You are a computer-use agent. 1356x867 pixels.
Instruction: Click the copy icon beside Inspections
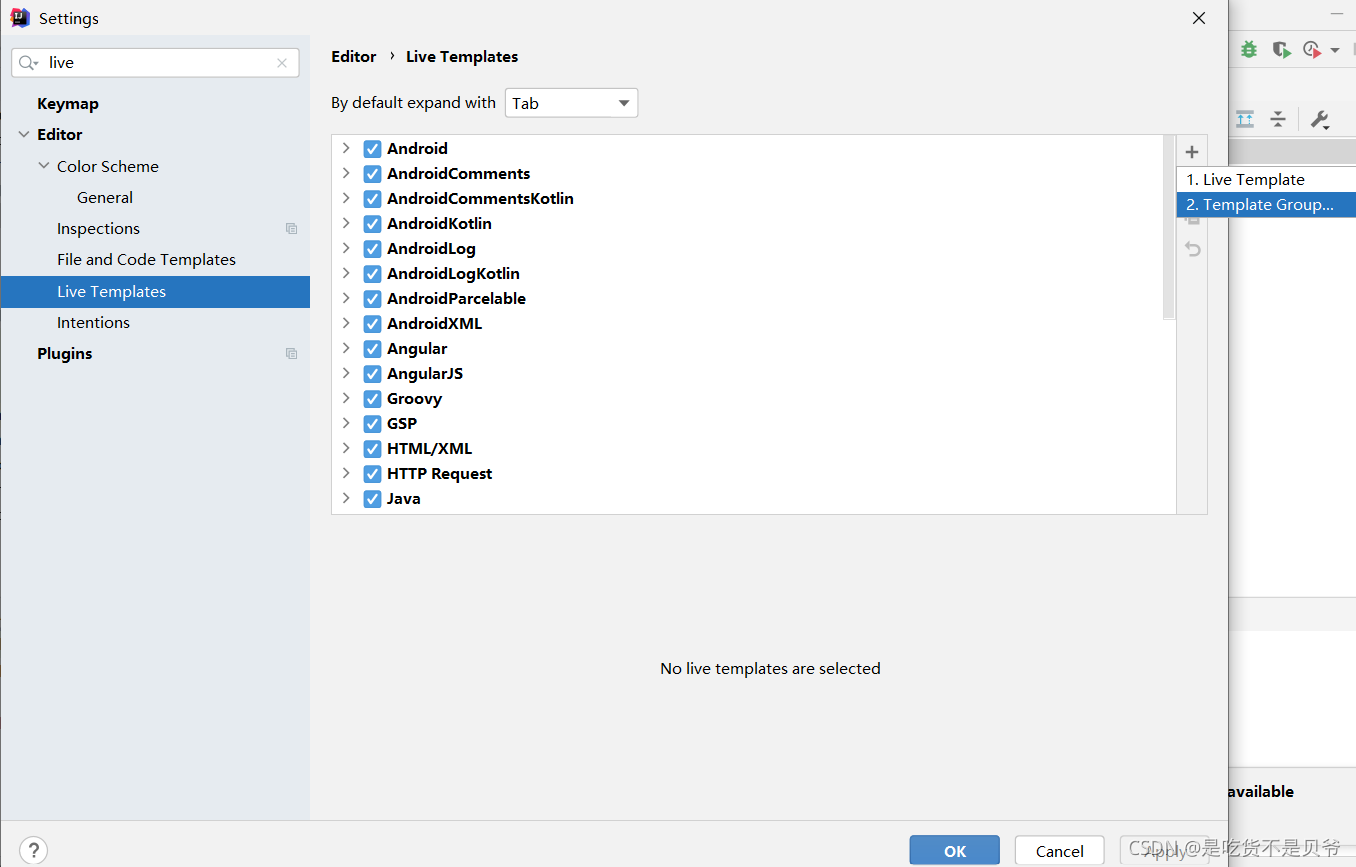coord(291,229)
